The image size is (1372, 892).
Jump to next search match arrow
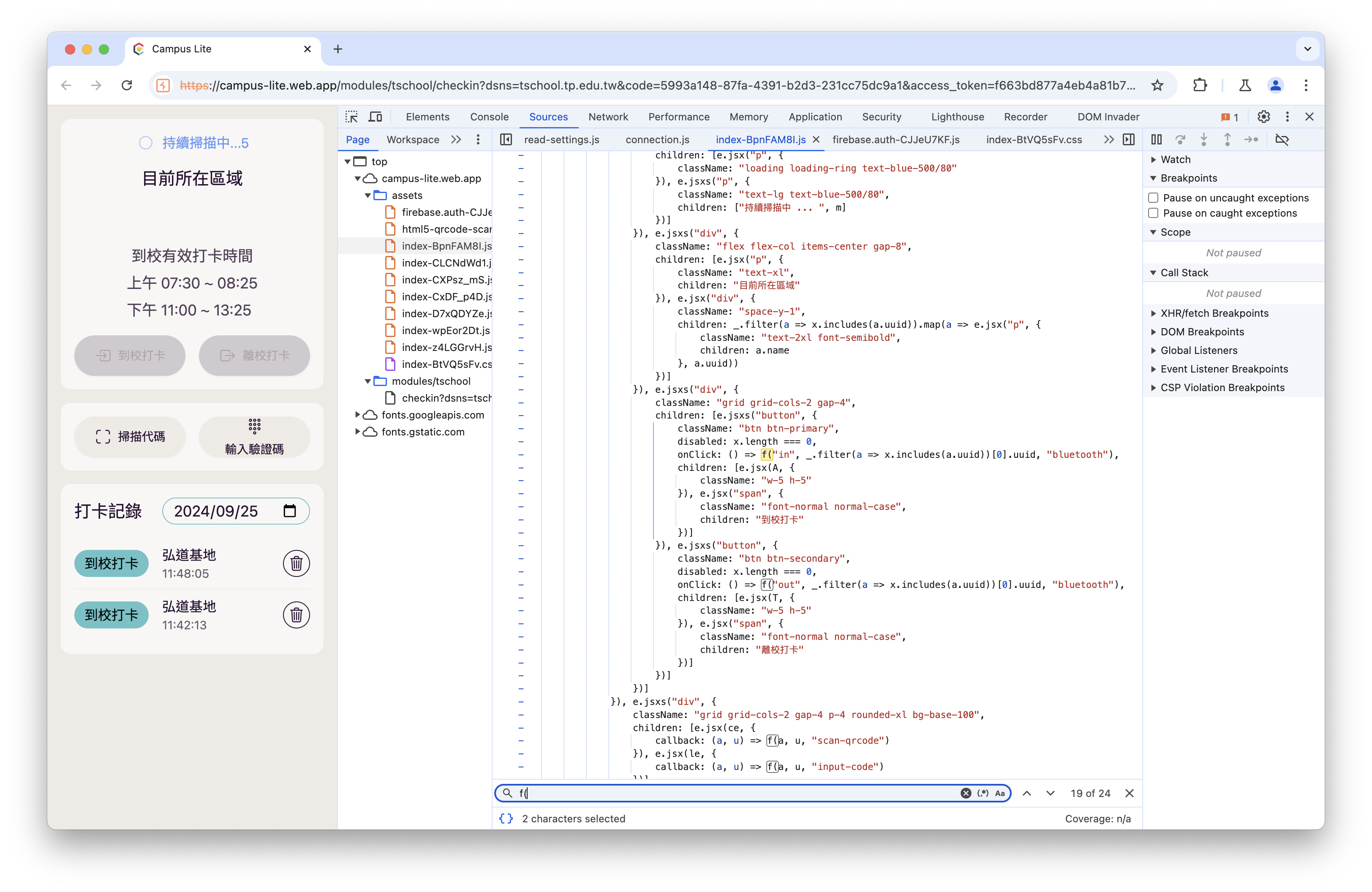[x=1050, y=794]
